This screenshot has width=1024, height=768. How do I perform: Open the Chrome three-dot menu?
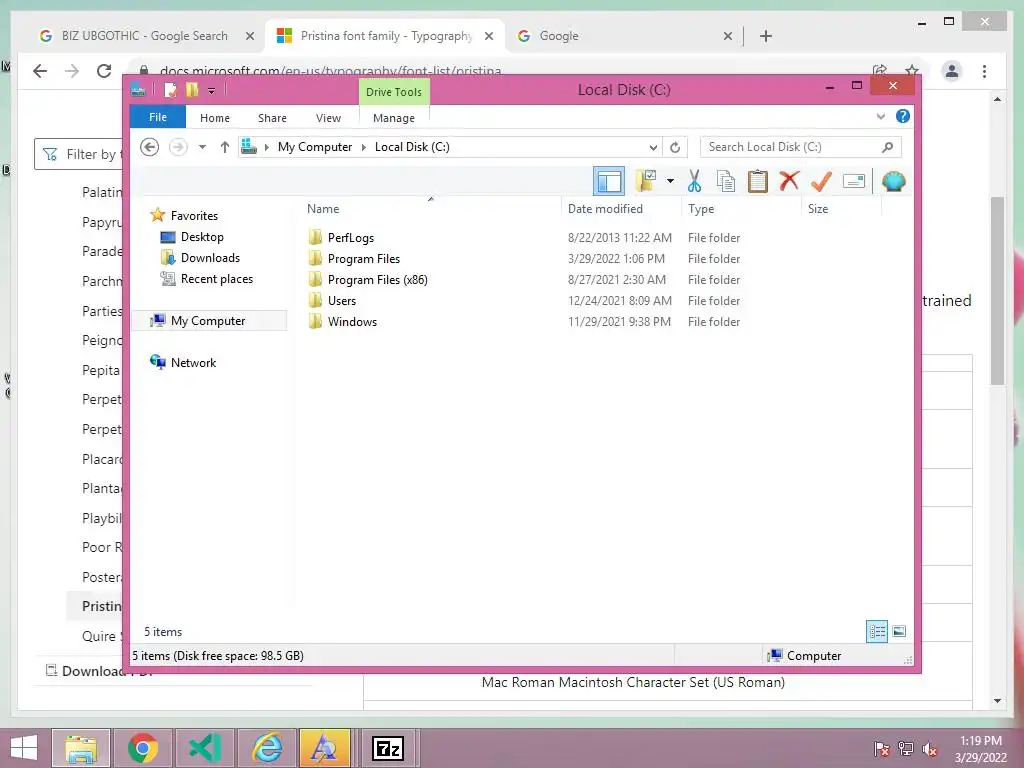pyautogui.click(x=984, y=71)
